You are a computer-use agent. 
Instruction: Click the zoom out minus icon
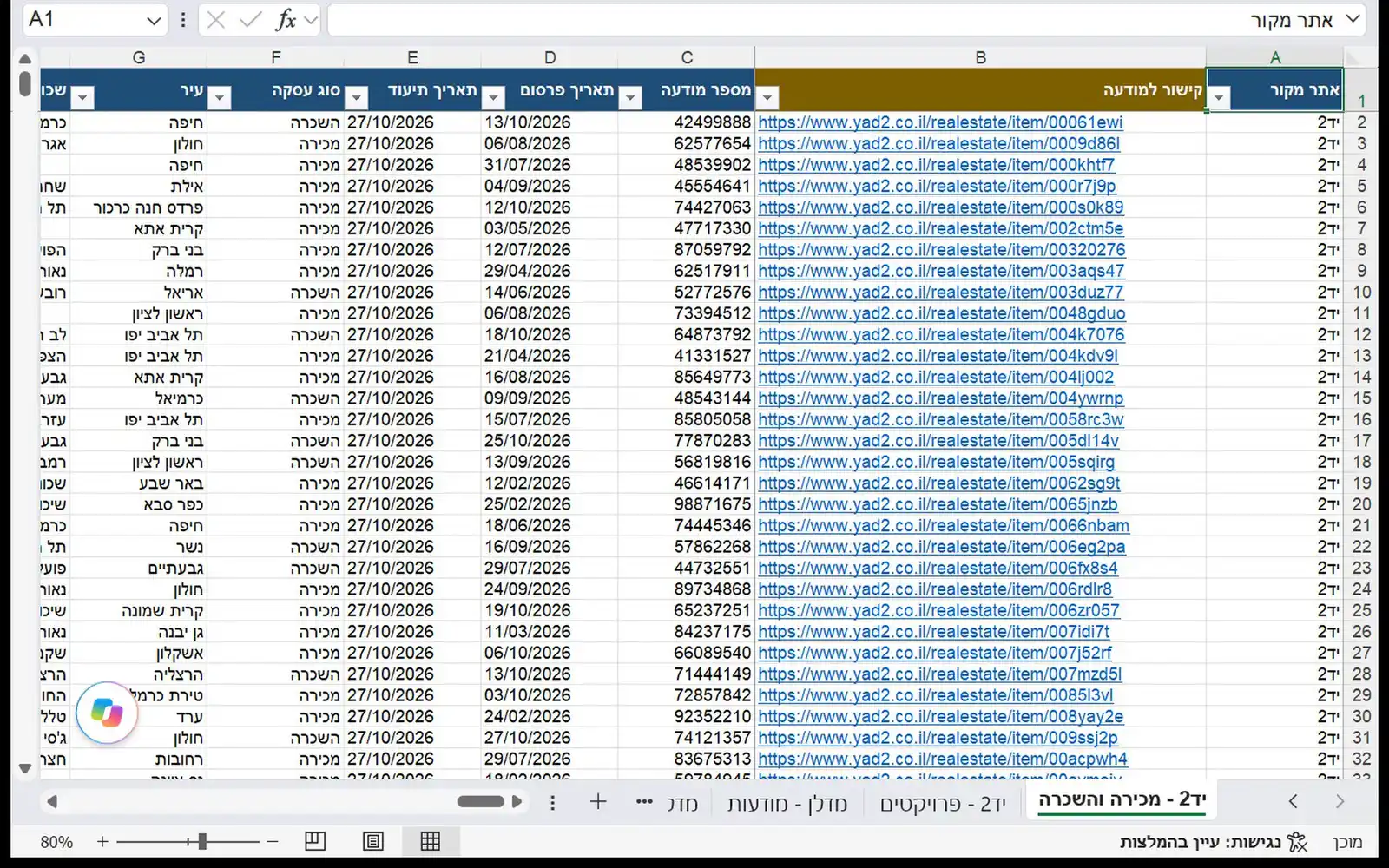click(273, 841)
